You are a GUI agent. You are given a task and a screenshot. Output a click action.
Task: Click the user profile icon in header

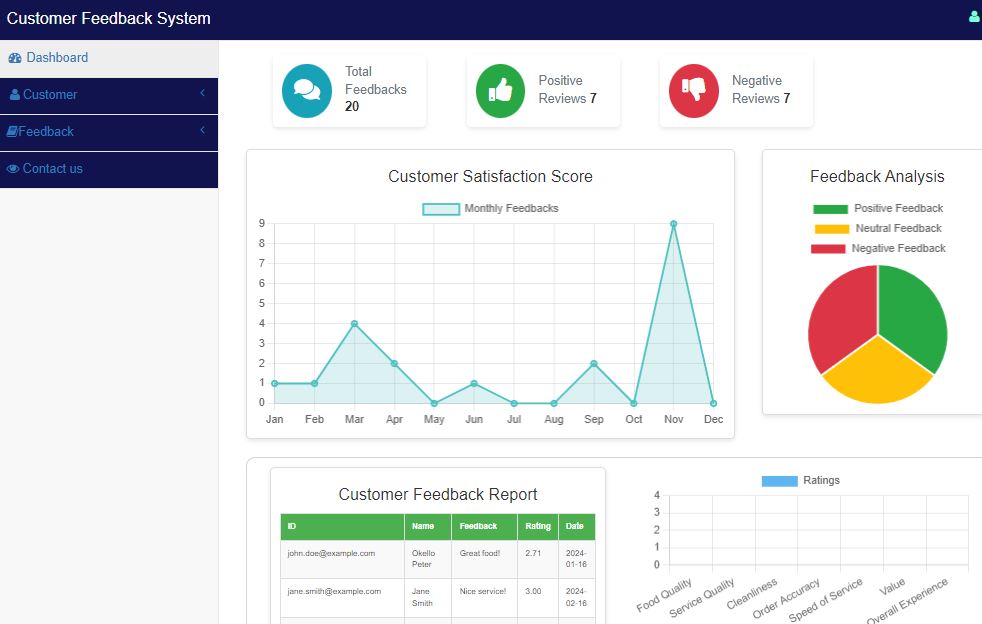974,17
